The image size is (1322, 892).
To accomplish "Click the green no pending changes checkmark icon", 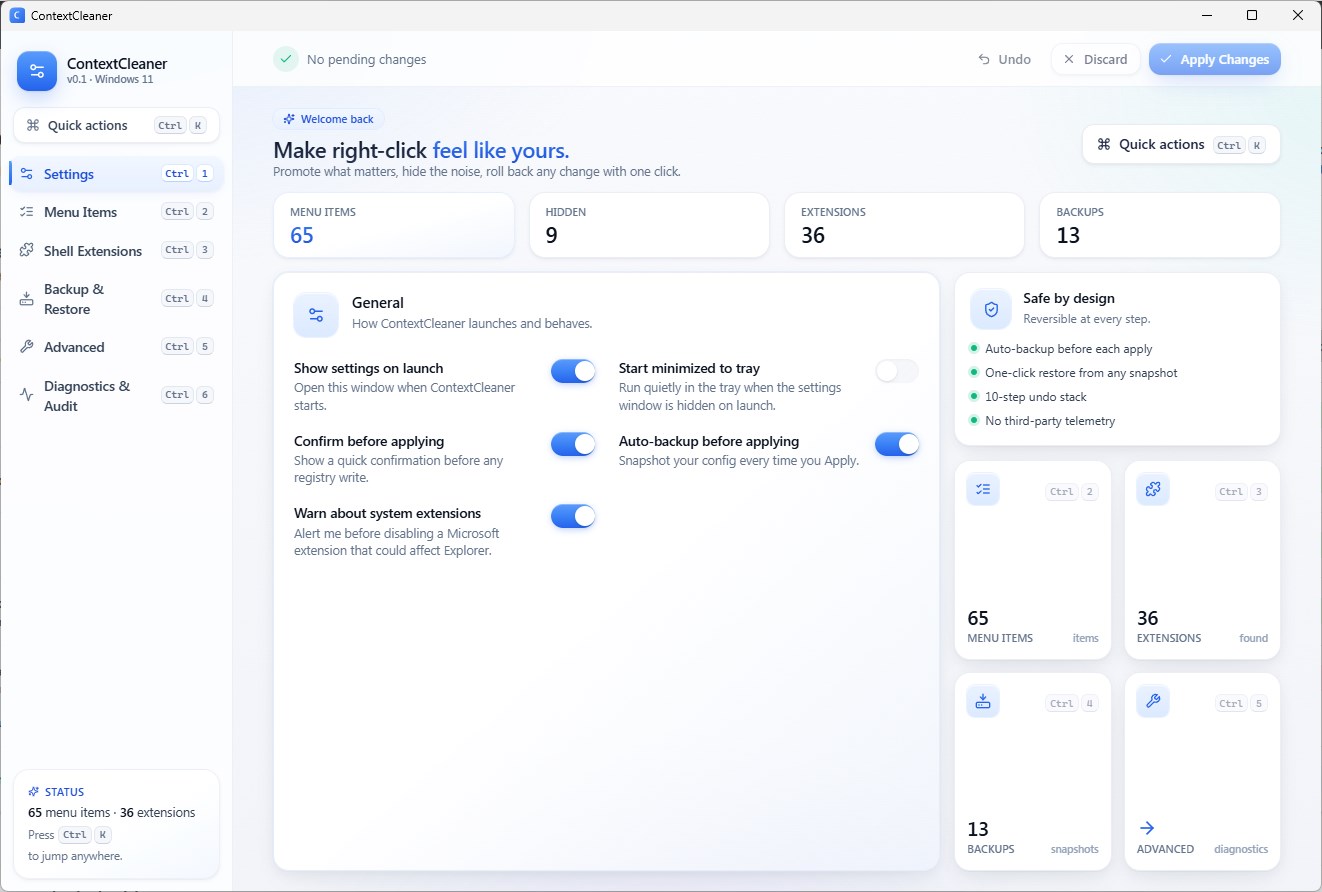I will point(286,59).
